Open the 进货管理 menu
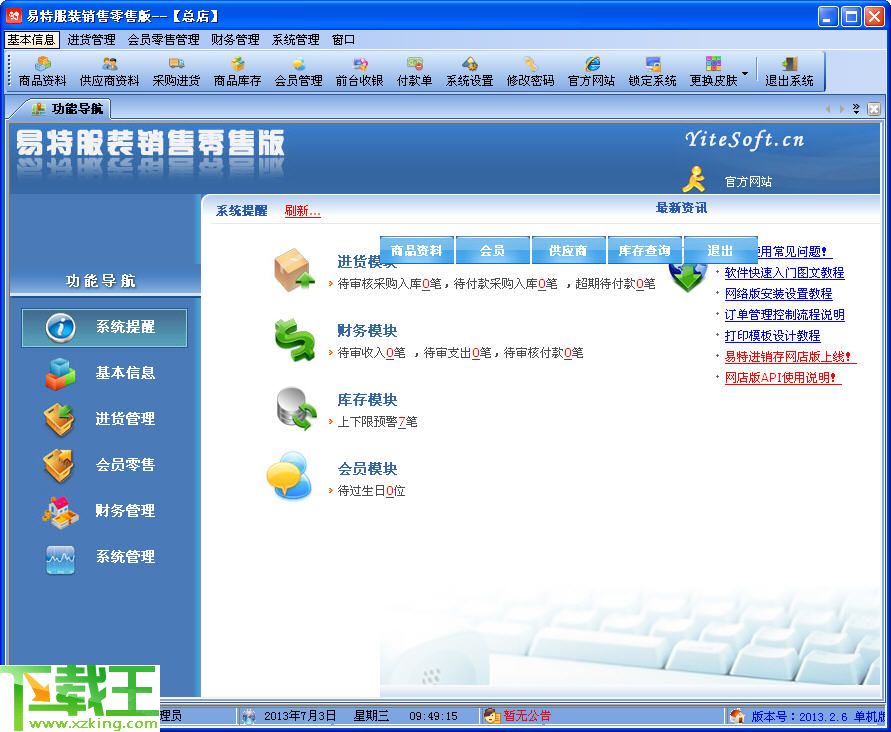The height and width of the screenshot is (732, 891). click(x=91, y=40)
